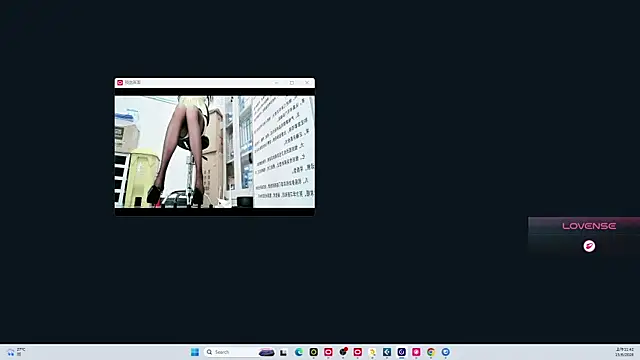Open the red app icon beside the yellow-ring app
640x360 pixels.
328,352
